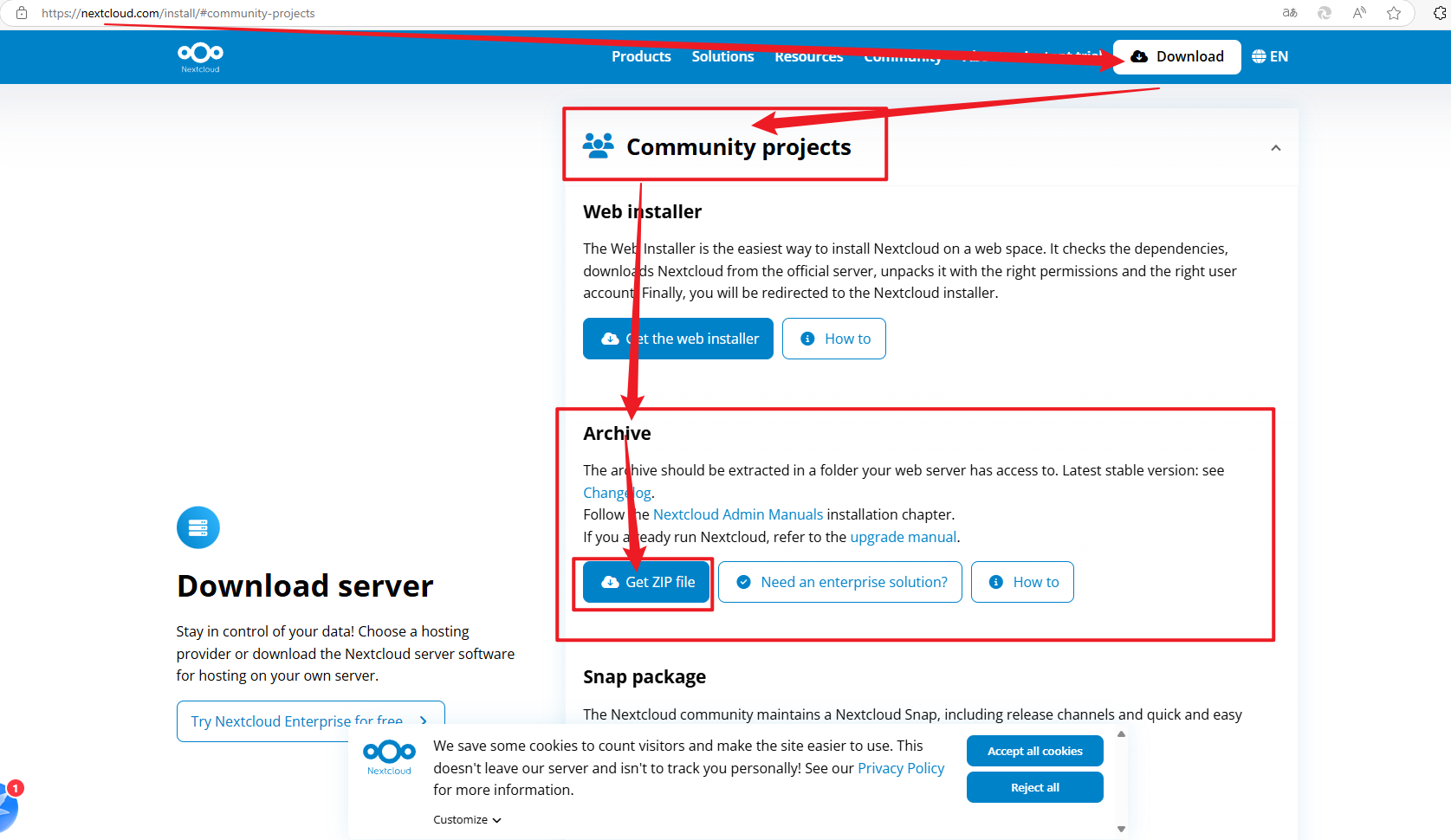Click the Download button in the header
This screenshot has width=1451, height=840.
click(x=1176, y=57)
